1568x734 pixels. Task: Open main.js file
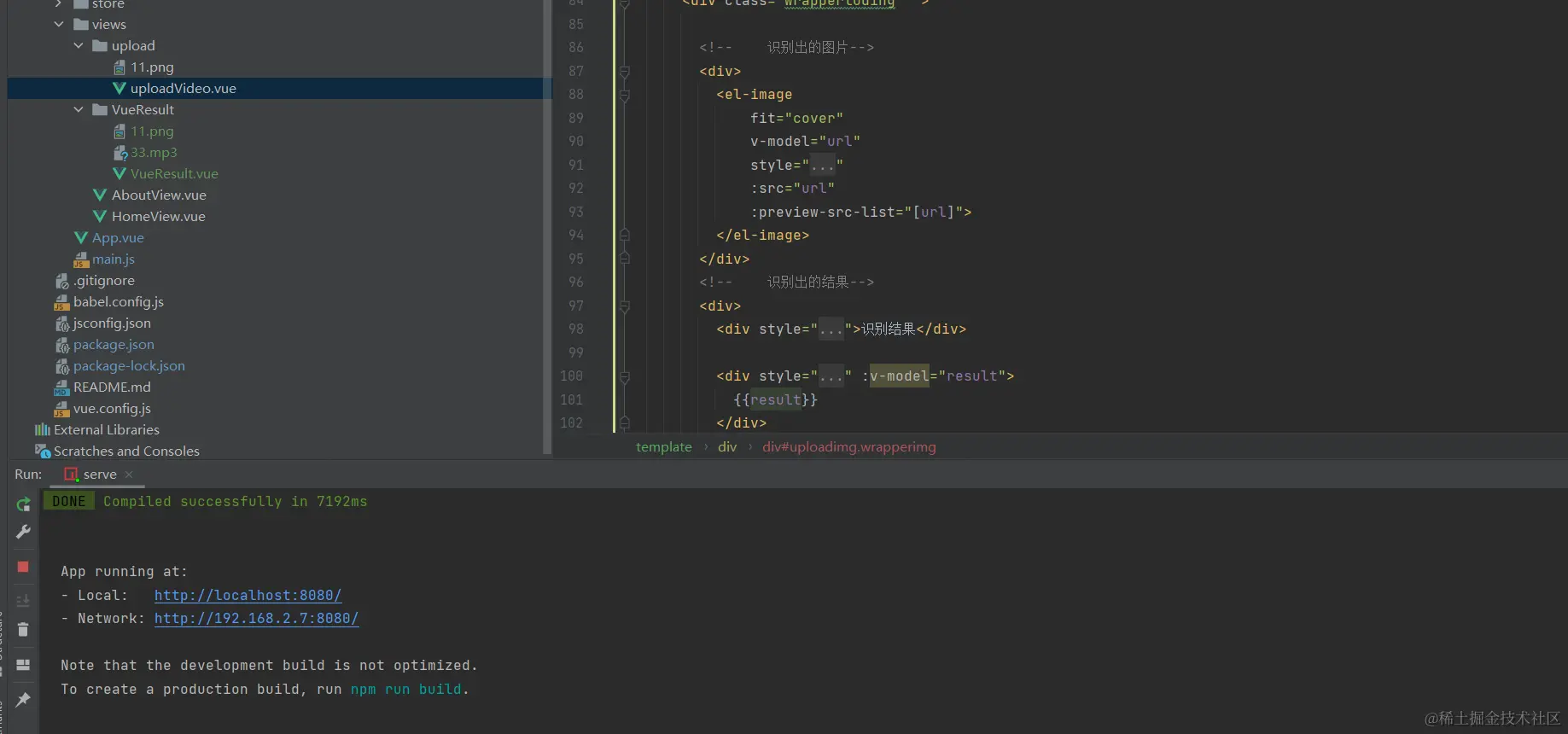pyautogui.click(x=114, y=259)
